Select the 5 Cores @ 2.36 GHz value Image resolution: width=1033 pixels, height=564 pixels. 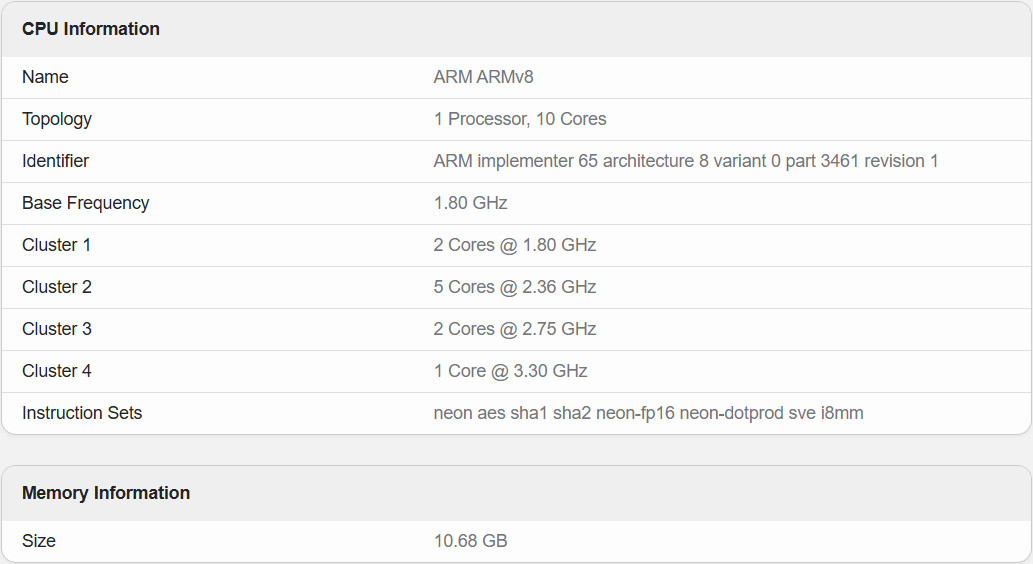click(515, 287)
